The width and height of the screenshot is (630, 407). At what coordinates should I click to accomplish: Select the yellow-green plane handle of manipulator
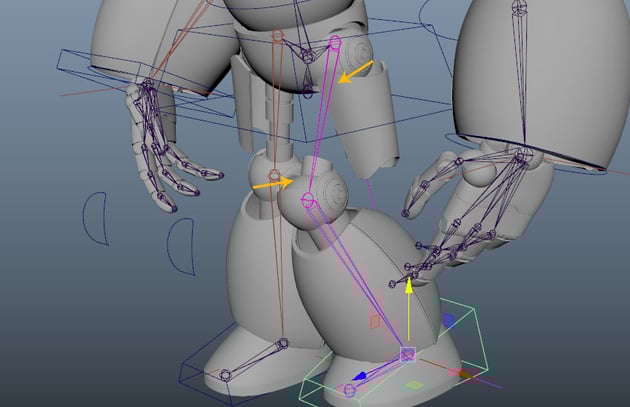(x=414, y=385)
